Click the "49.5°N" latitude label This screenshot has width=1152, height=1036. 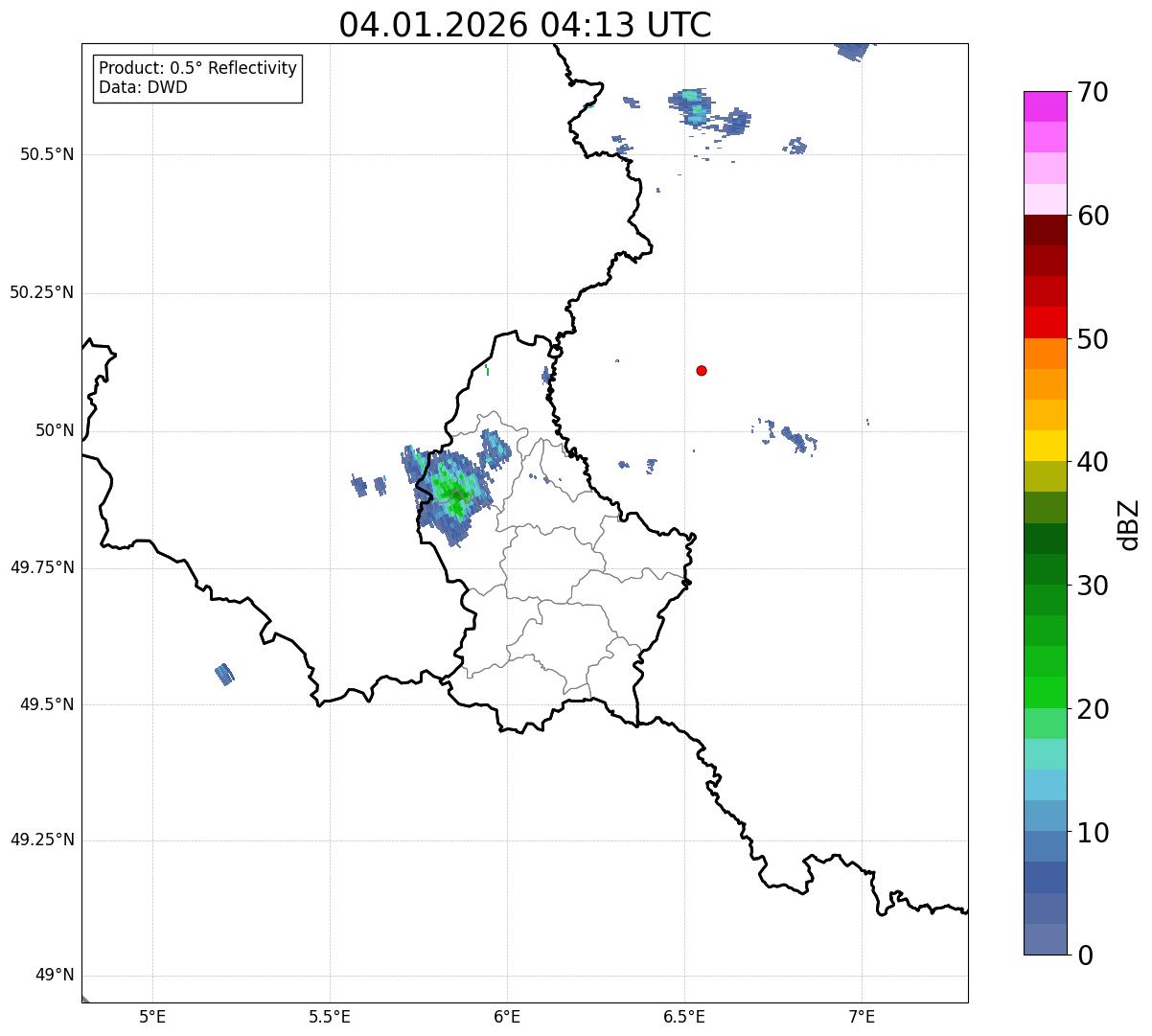coord(48,704)
